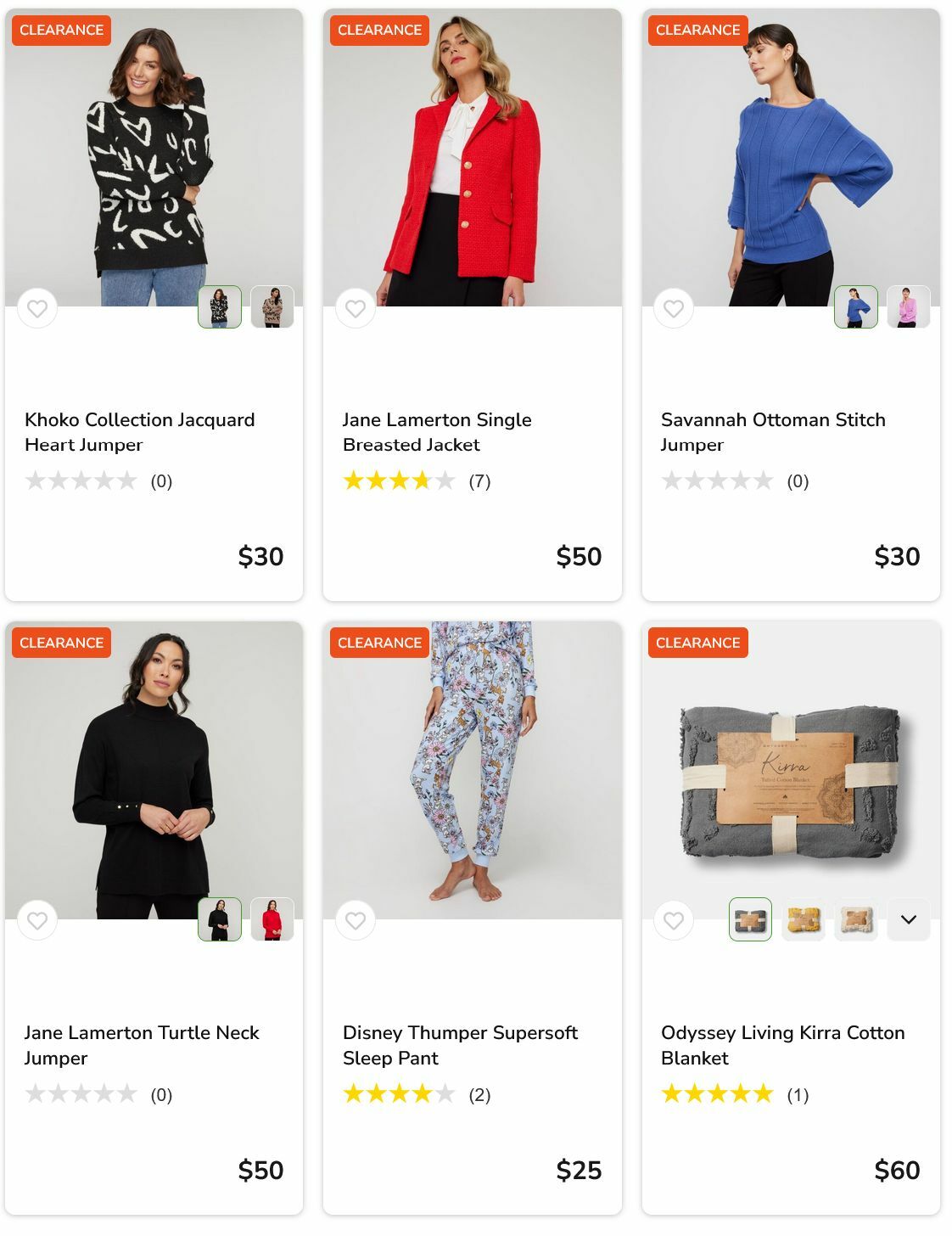Screen dimensions: 952x1236
Task: Select the yellow Kirra blanket colour thumbnail
Action: pyautogui.click(x=803, y=919)
